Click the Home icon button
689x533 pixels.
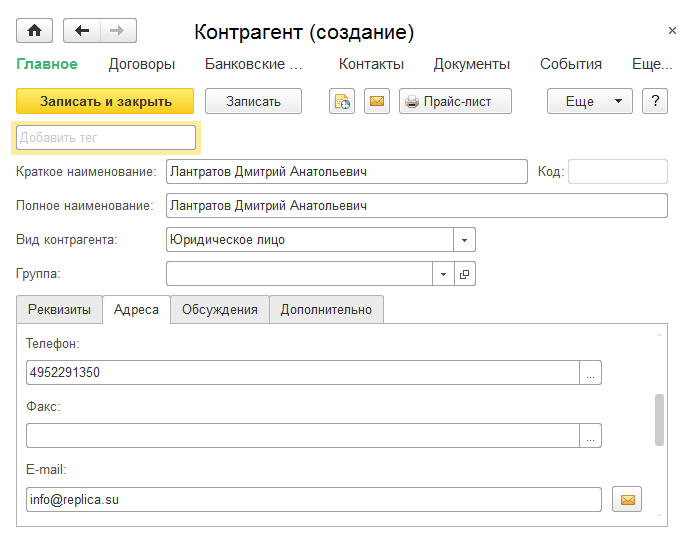[35, 31]
